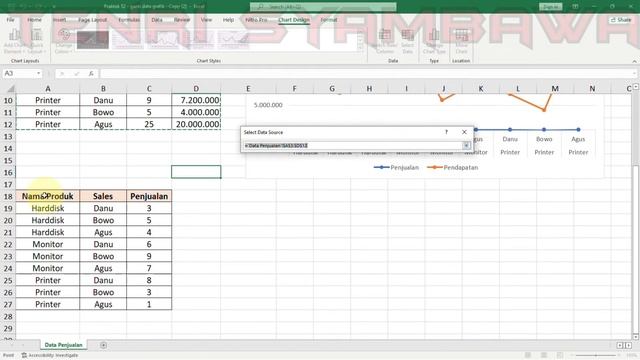Click the Cancel entry X icon
This screenshot has width=640, height=360.
pos(62,73)
